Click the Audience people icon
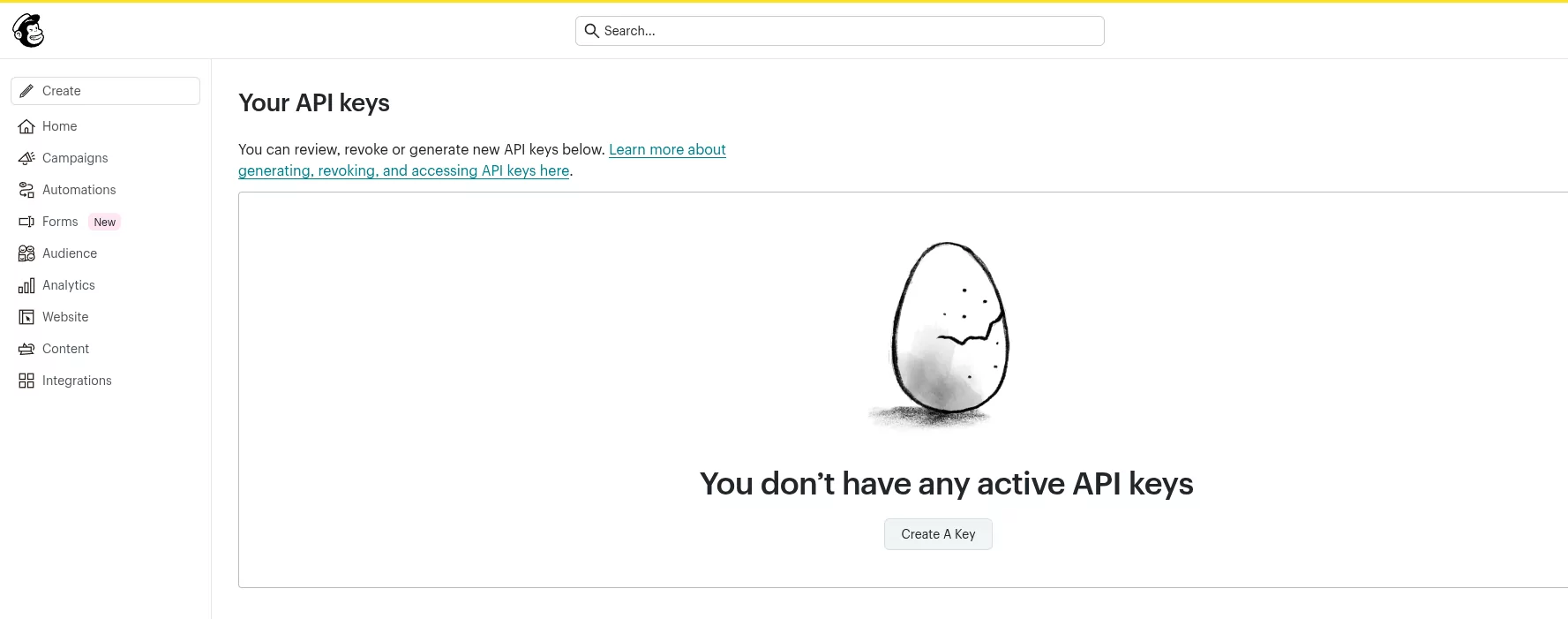 click(x=26, y=253)
